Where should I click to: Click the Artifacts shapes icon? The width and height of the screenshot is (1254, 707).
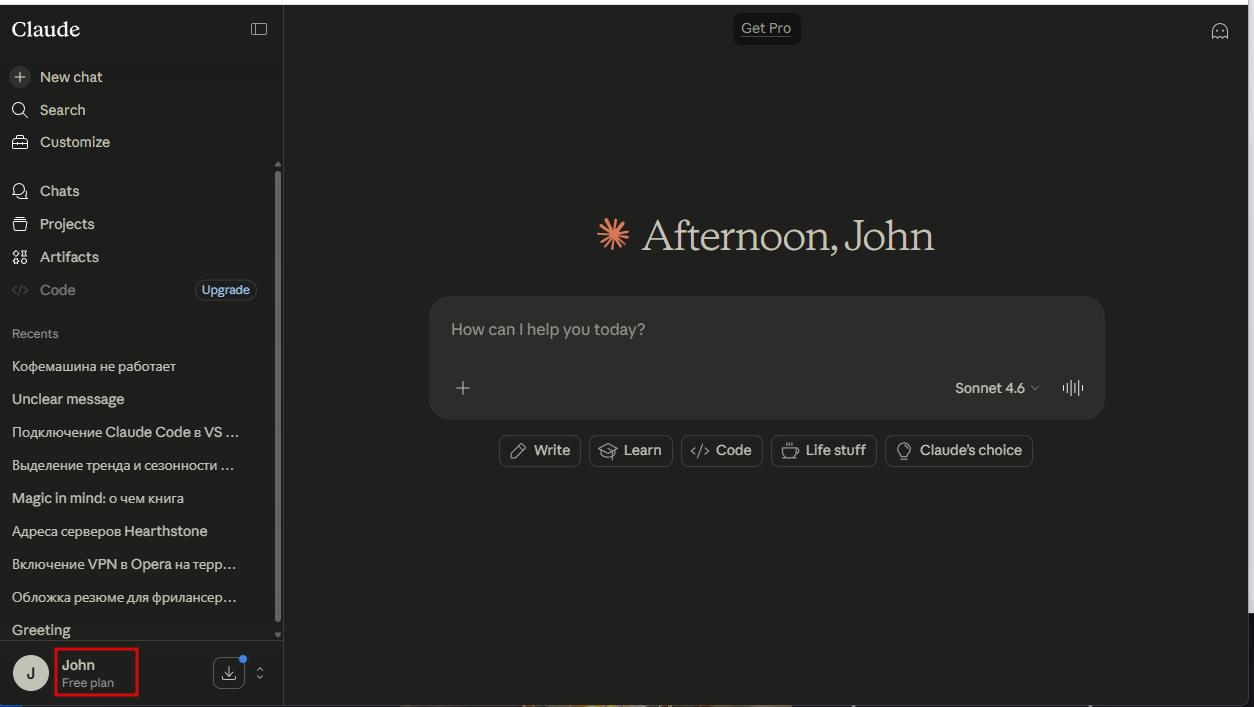point(20,257)
